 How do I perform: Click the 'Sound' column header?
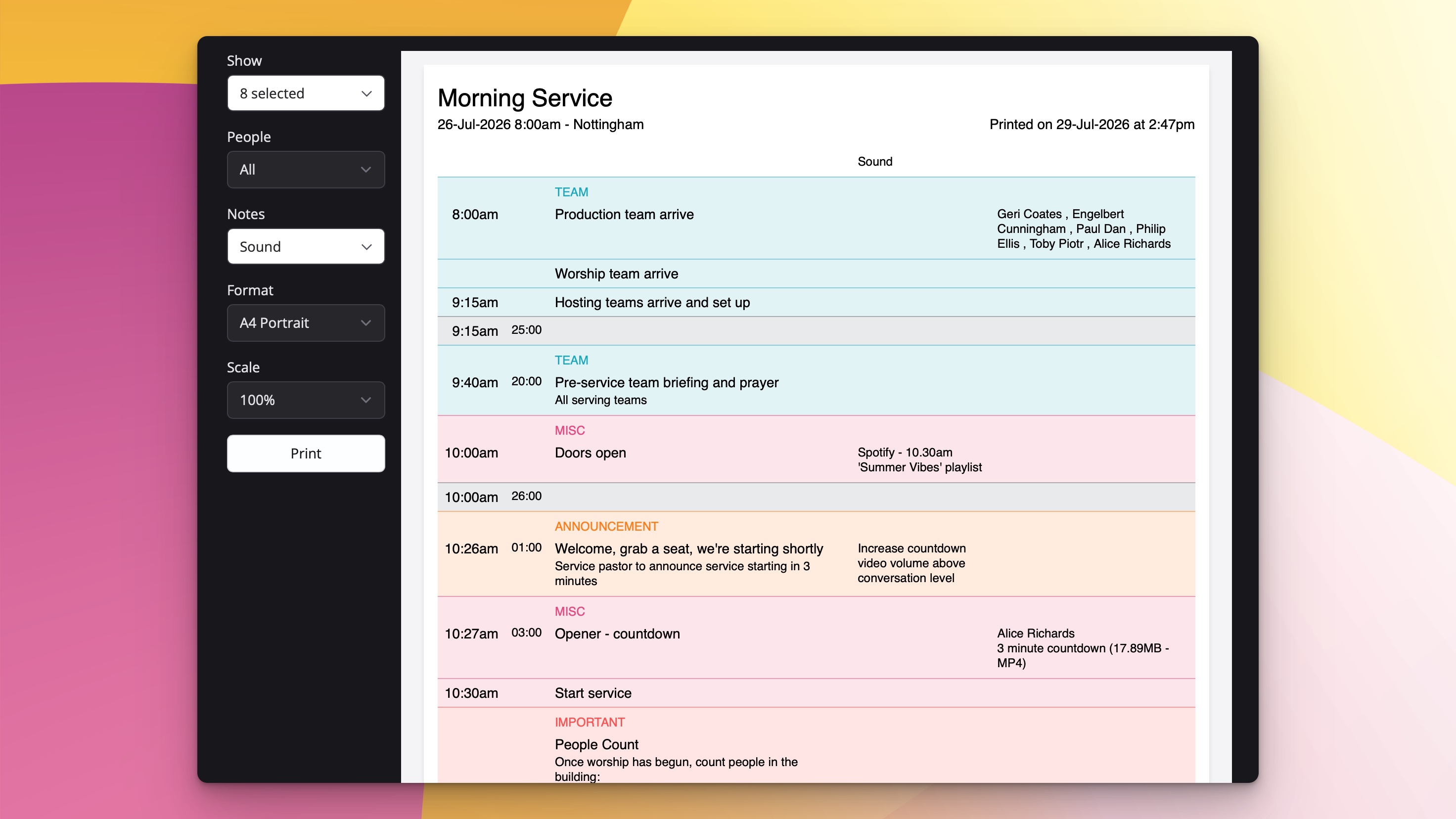[x=875, y=162]
